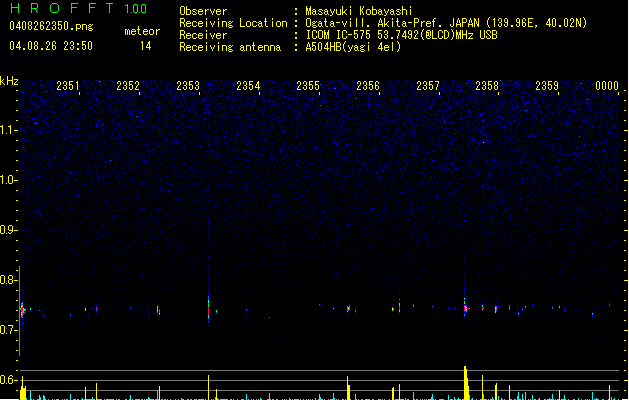
Task: Click the 'Observer' field label
Action: pyautogui.click(x=203, y=11)
